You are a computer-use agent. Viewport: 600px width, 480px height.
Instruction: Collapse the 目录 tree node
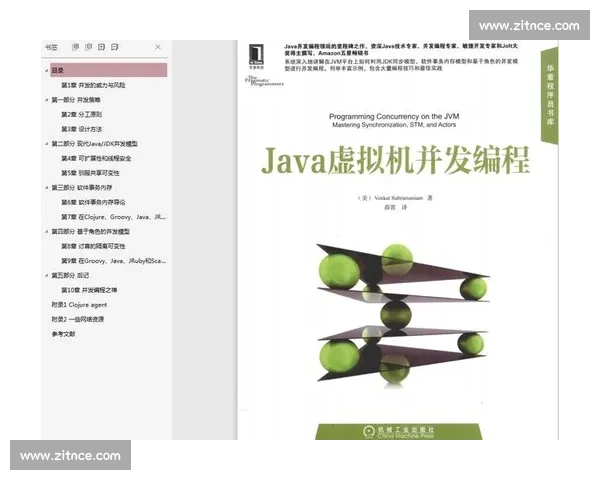(46, 71)
